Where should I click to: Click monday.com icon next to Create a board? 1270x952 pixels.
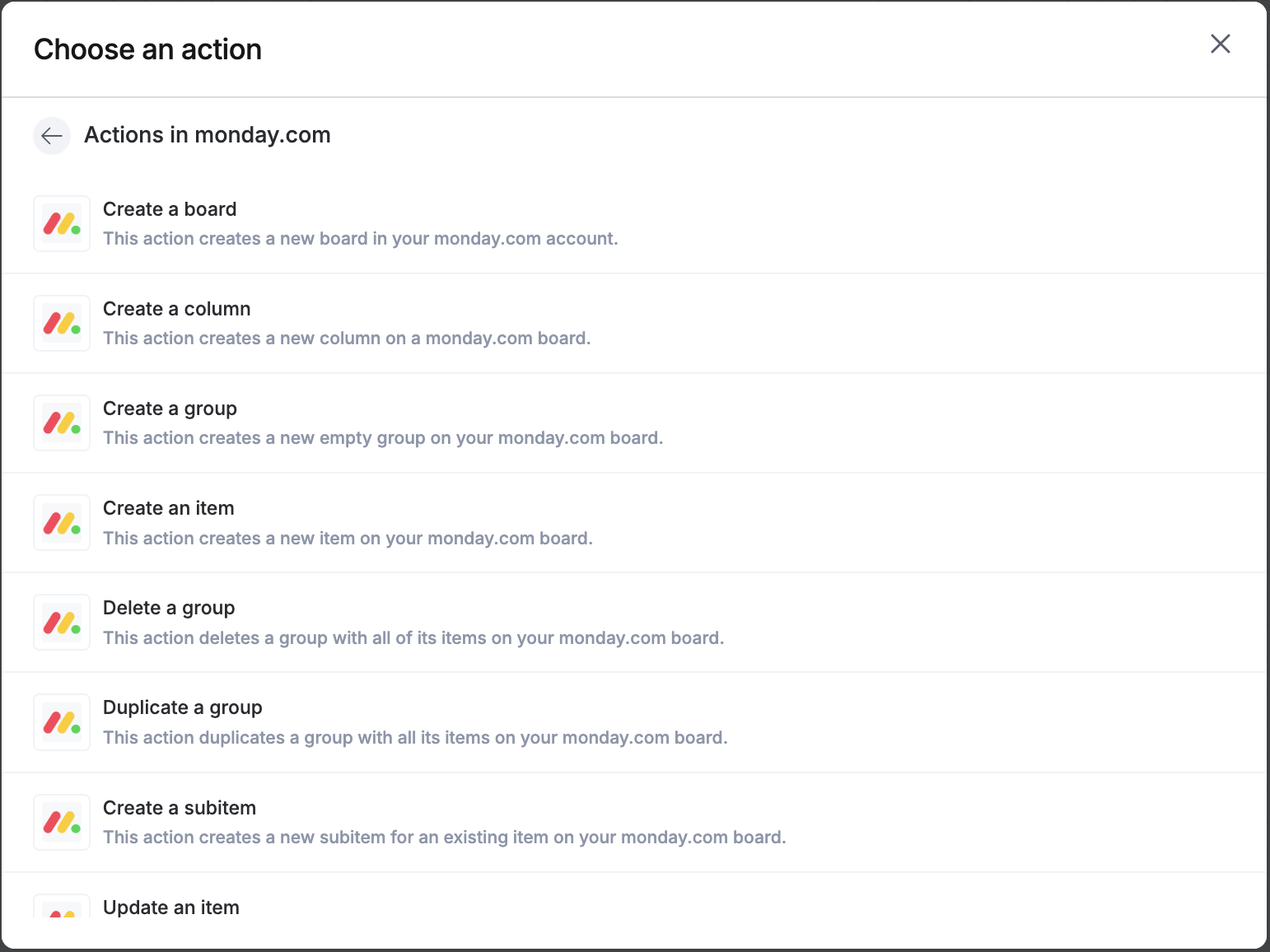tap(62, 223)
